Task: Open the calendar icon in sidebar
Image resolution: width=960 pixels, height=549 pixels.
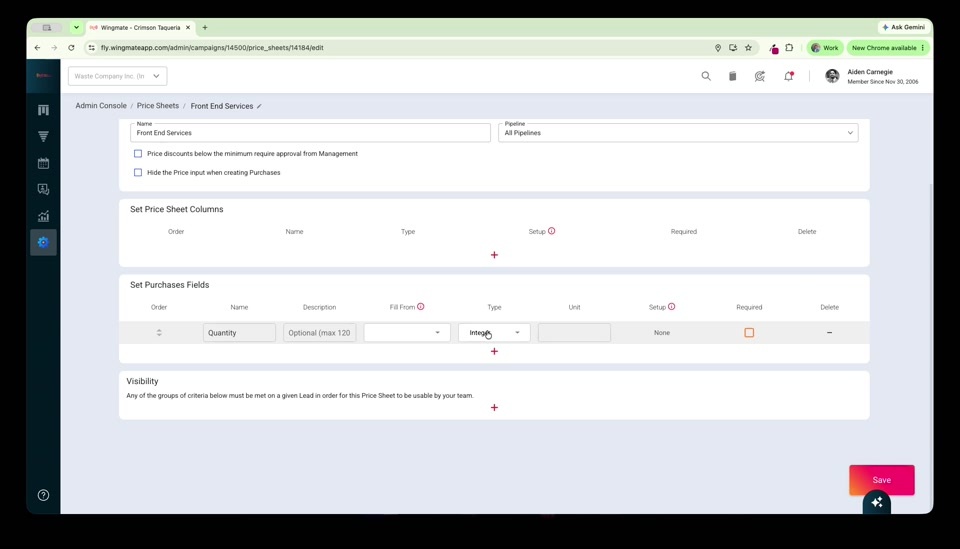Action: point(43,163)
